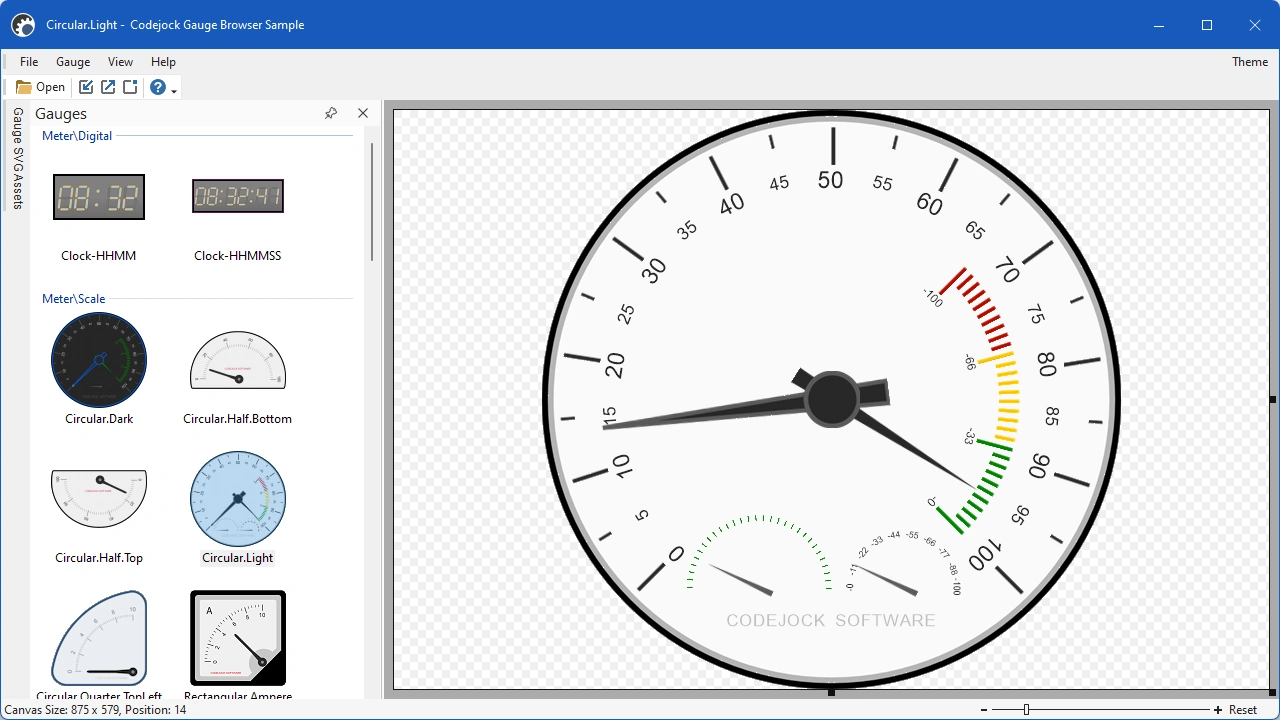Click the Reset zoom button
1280x720 pixels.
1243,710
